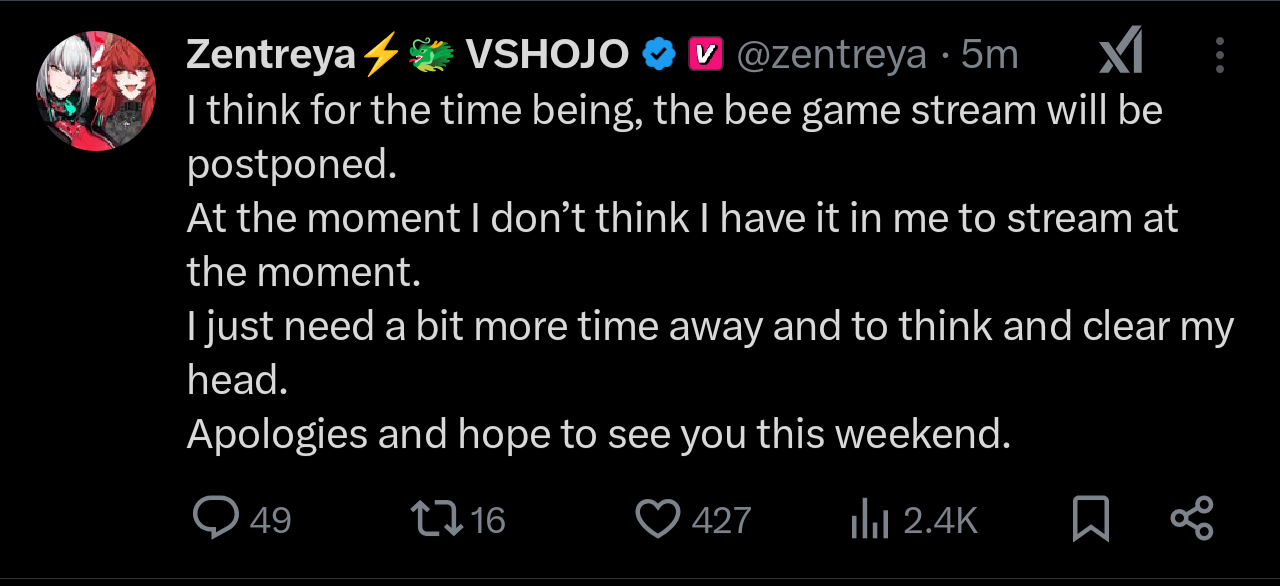The image size is (1280, 586).
Task: Open the view analytics bar-chart icon
Action: click(x=870, y=519)
